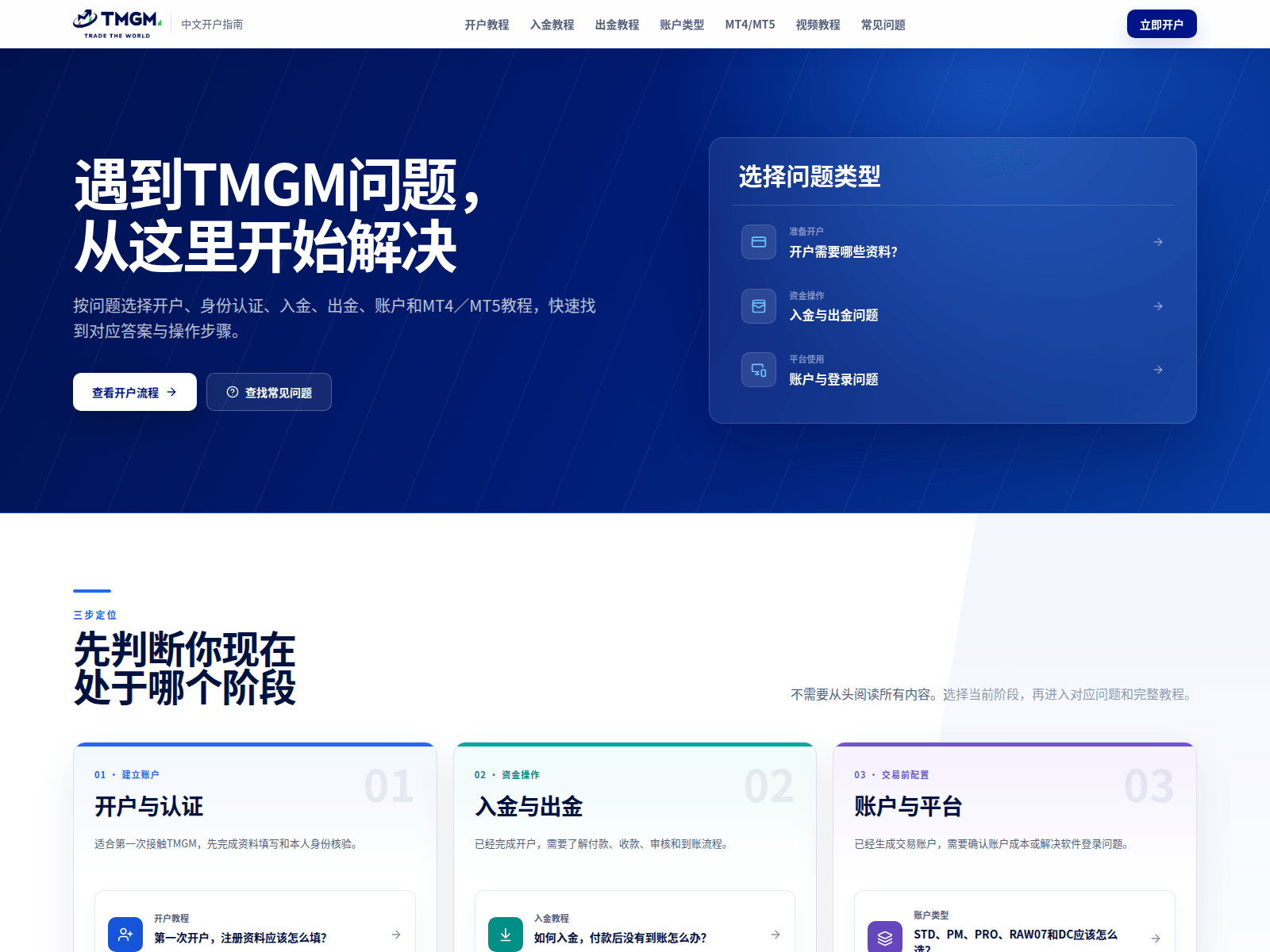Open the 账户类型 nav menu item
Viewport: 1270px width, 952px height.
click(x=682, y=25)
